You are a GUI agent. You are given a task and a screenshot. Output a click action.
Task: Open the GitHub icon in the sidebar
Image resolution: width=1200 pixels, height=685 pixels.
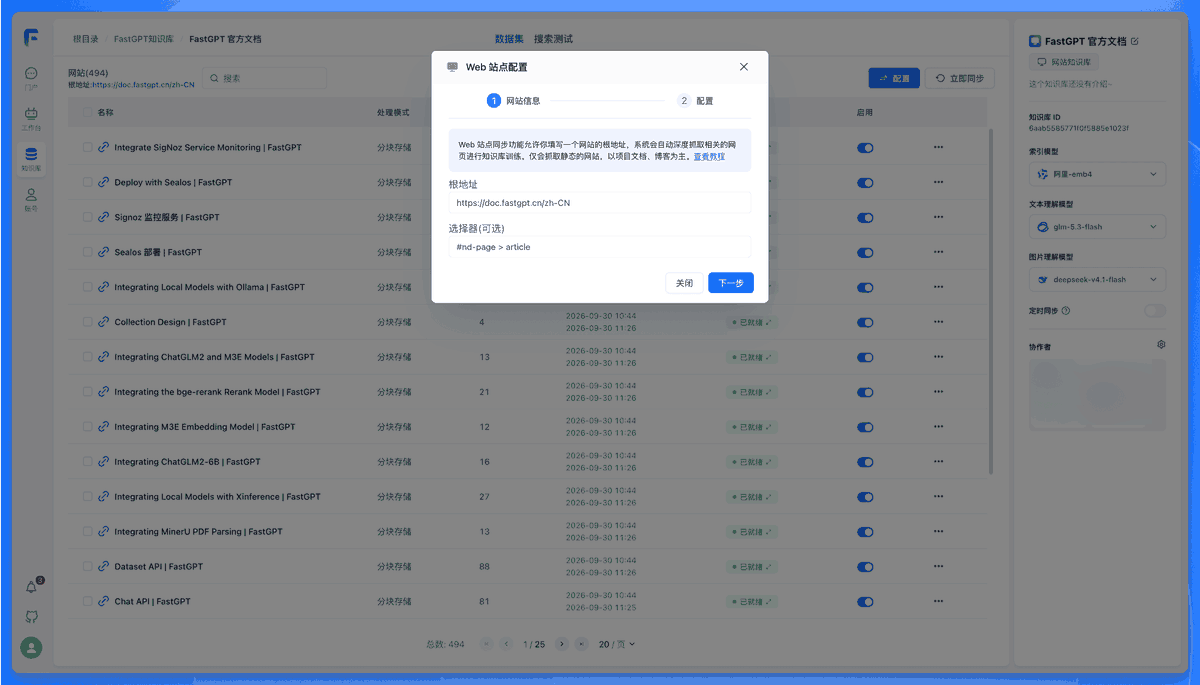click(x=32, y=617)
